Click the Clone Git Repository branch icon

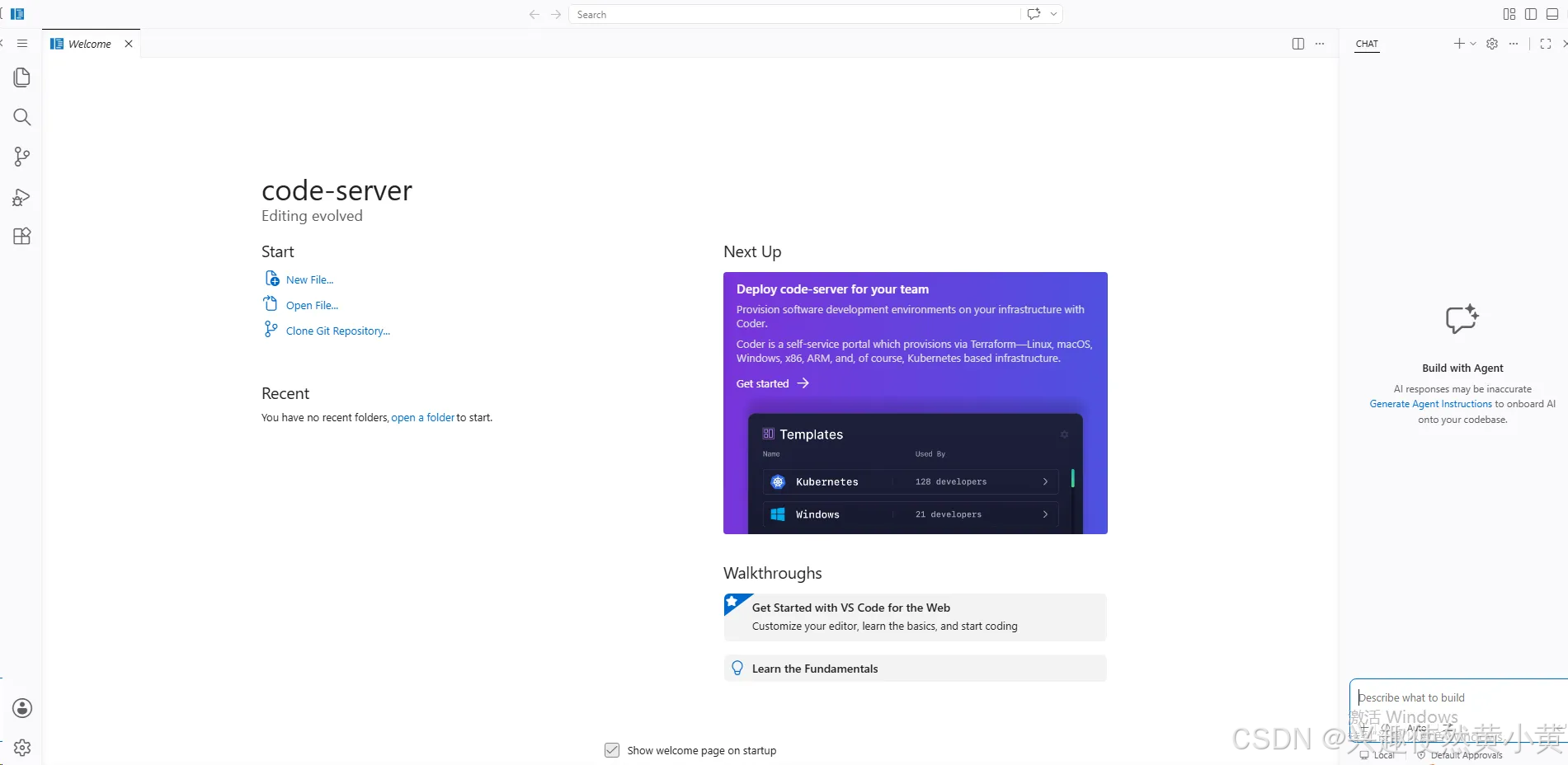[x=271, y=330]
